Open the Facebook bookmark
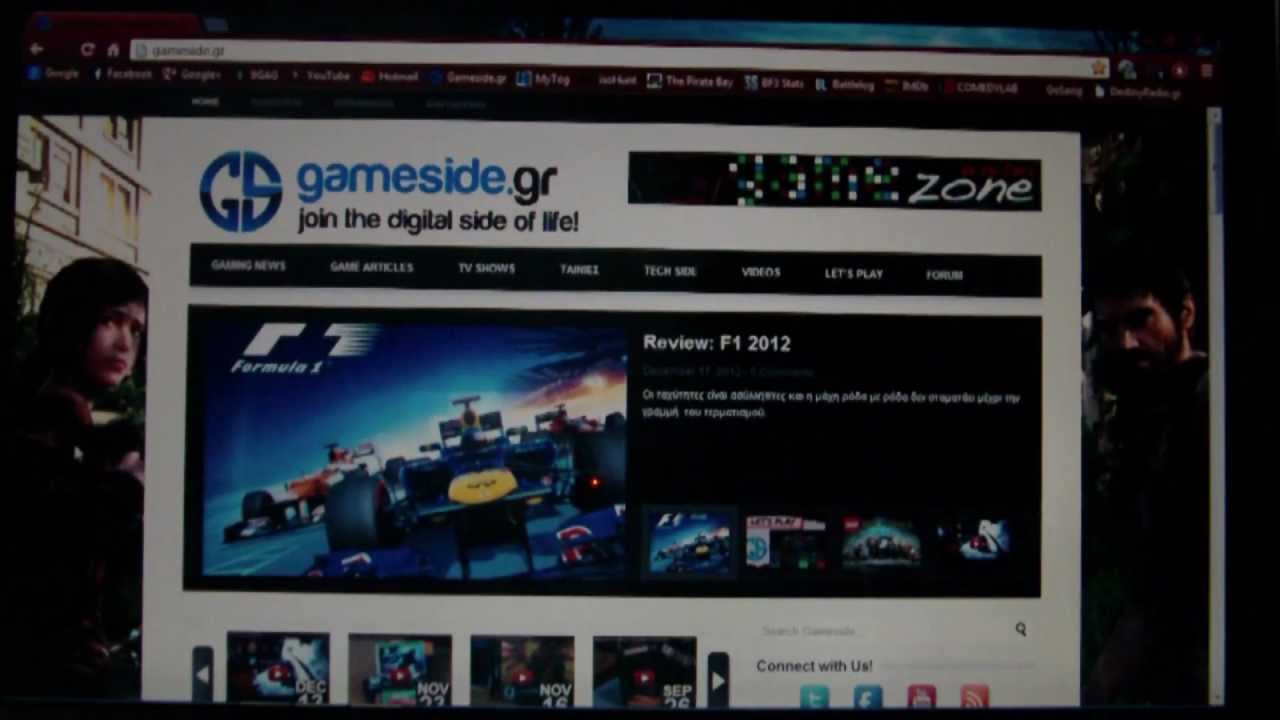Image resolution: width=1280 pixels, height=720 pixels. tap(123, 74)
